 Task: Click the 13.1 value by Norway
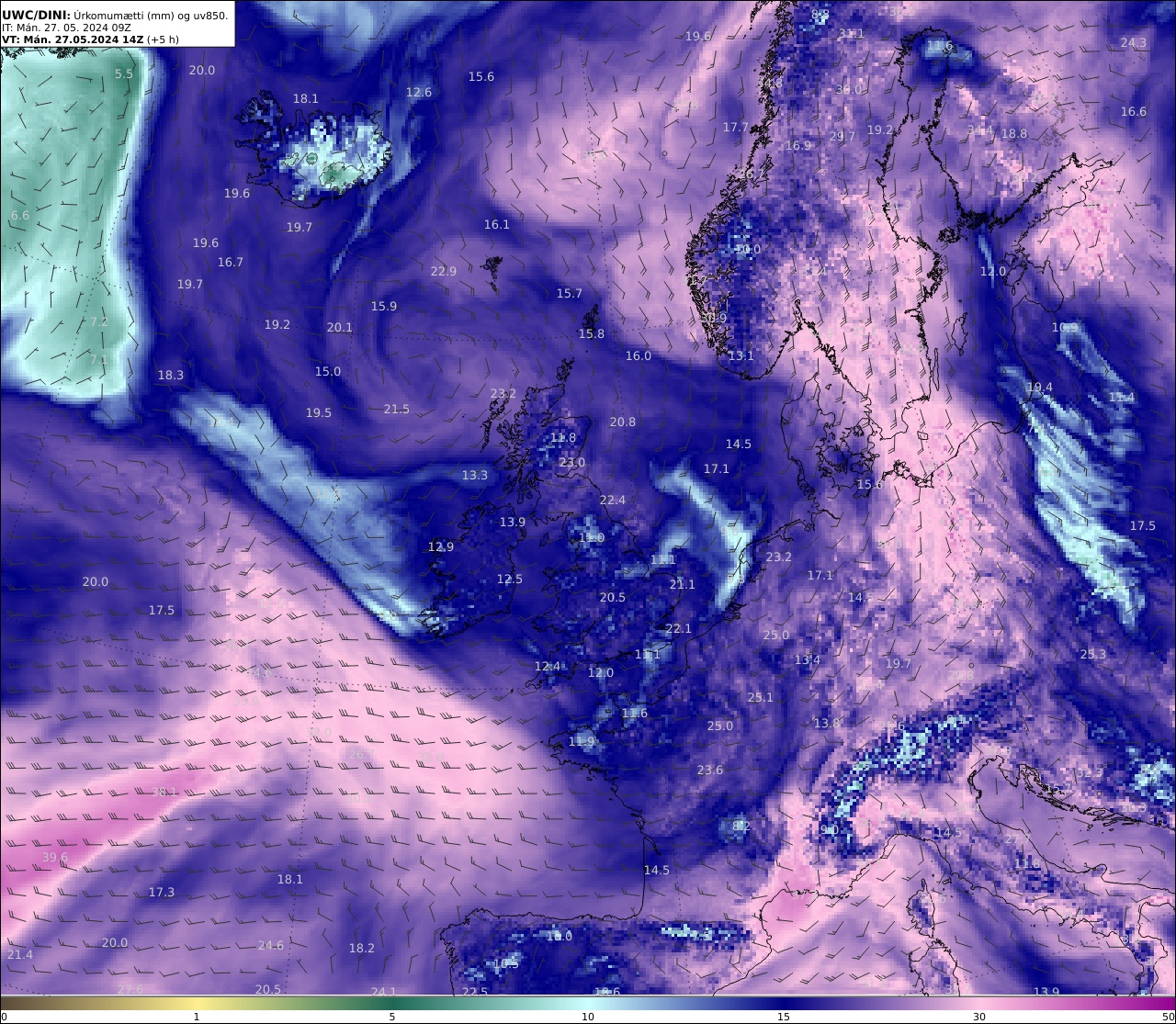pyautogui.click(x=741, y=355)
